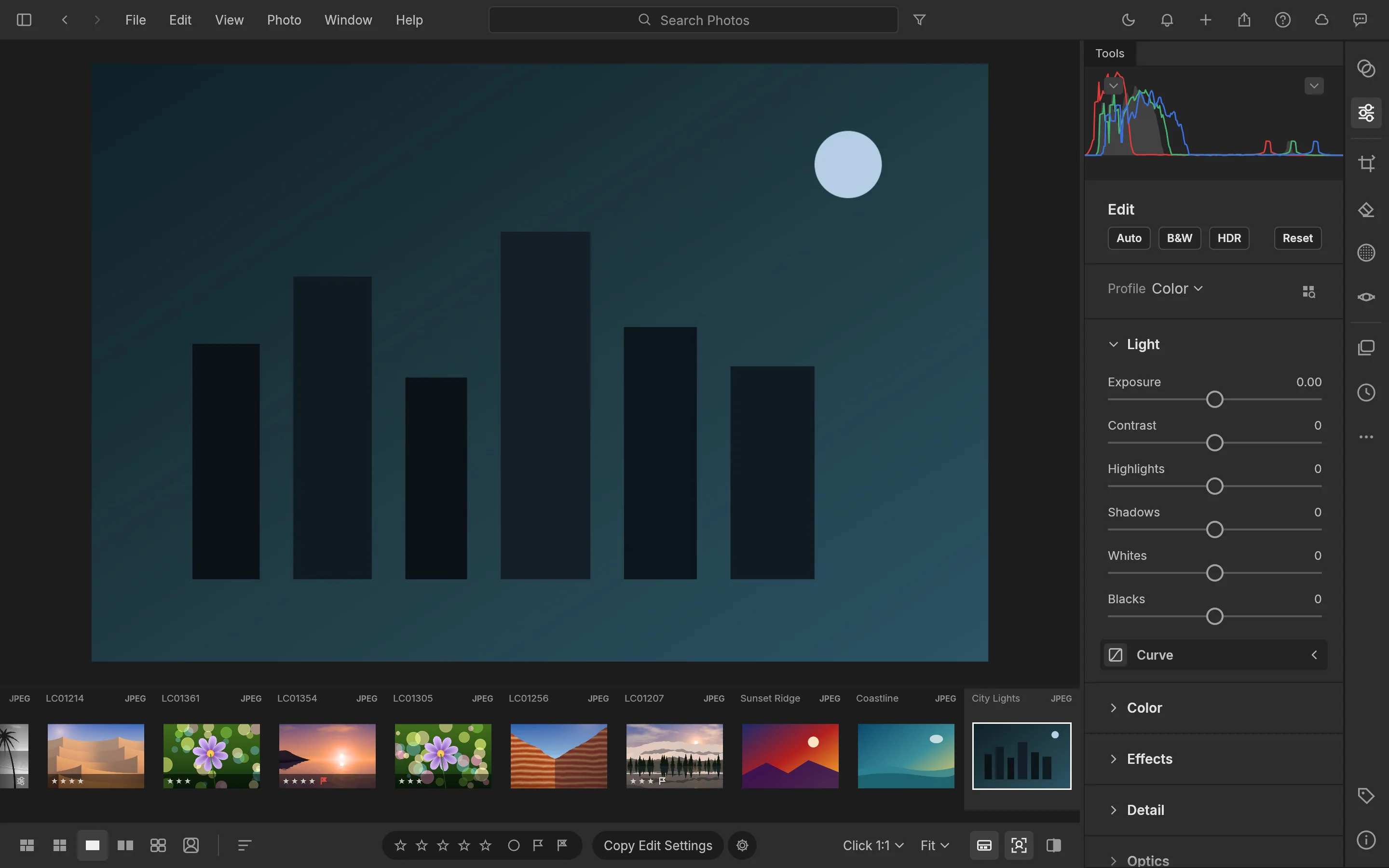Click the Auto edit button
The height and width of the screenshot is (868, 1389).
pos(1129,238)
